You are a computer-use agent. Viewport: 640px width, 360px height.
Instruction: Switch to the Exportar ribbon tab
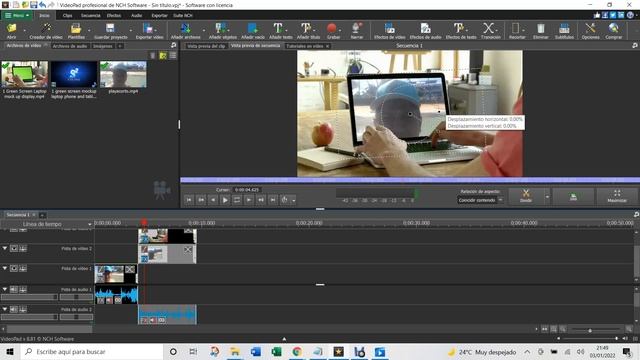pyautogui.click(x=159, y=16)
